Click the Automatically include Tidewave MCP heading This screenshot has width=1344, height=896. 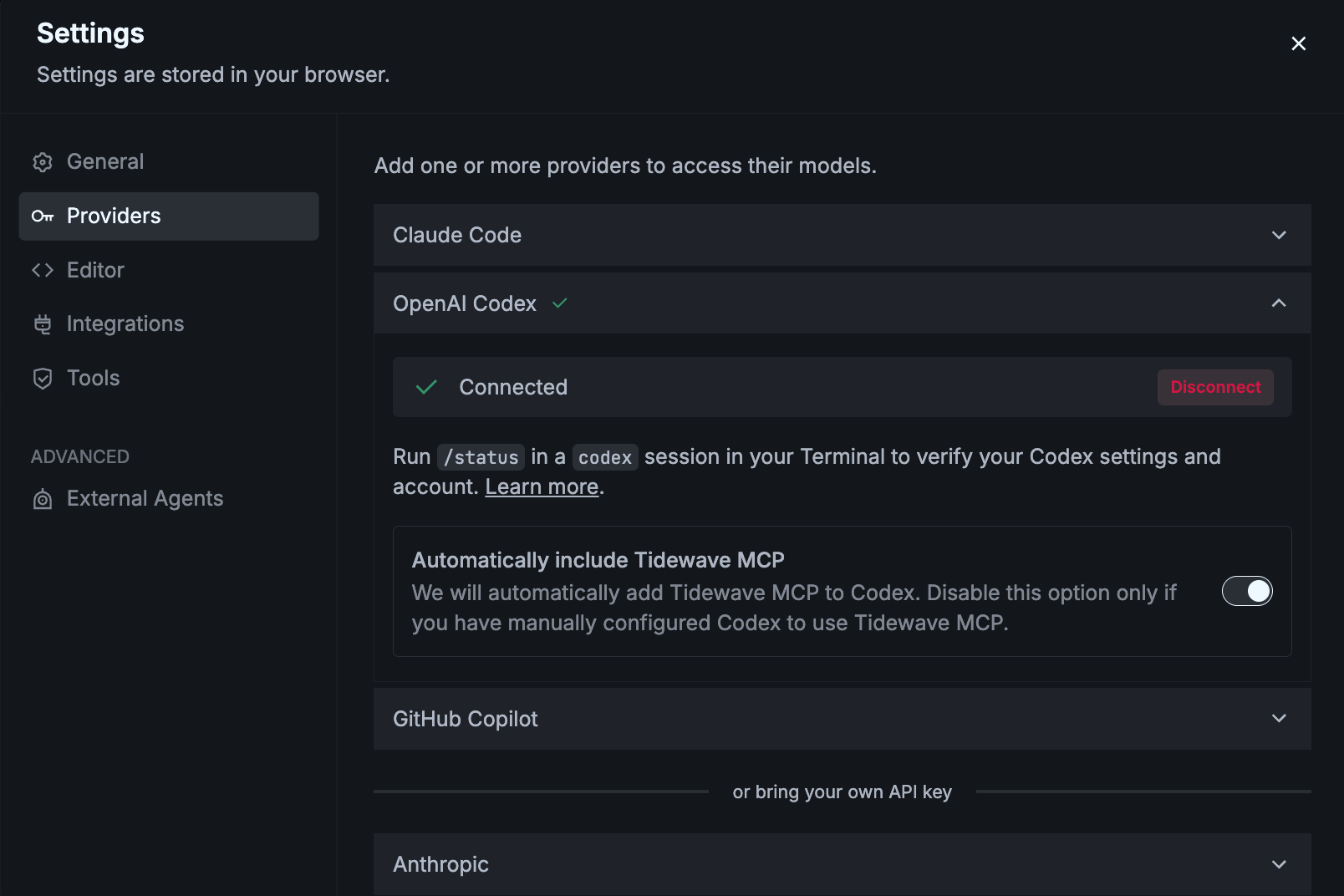598,560
